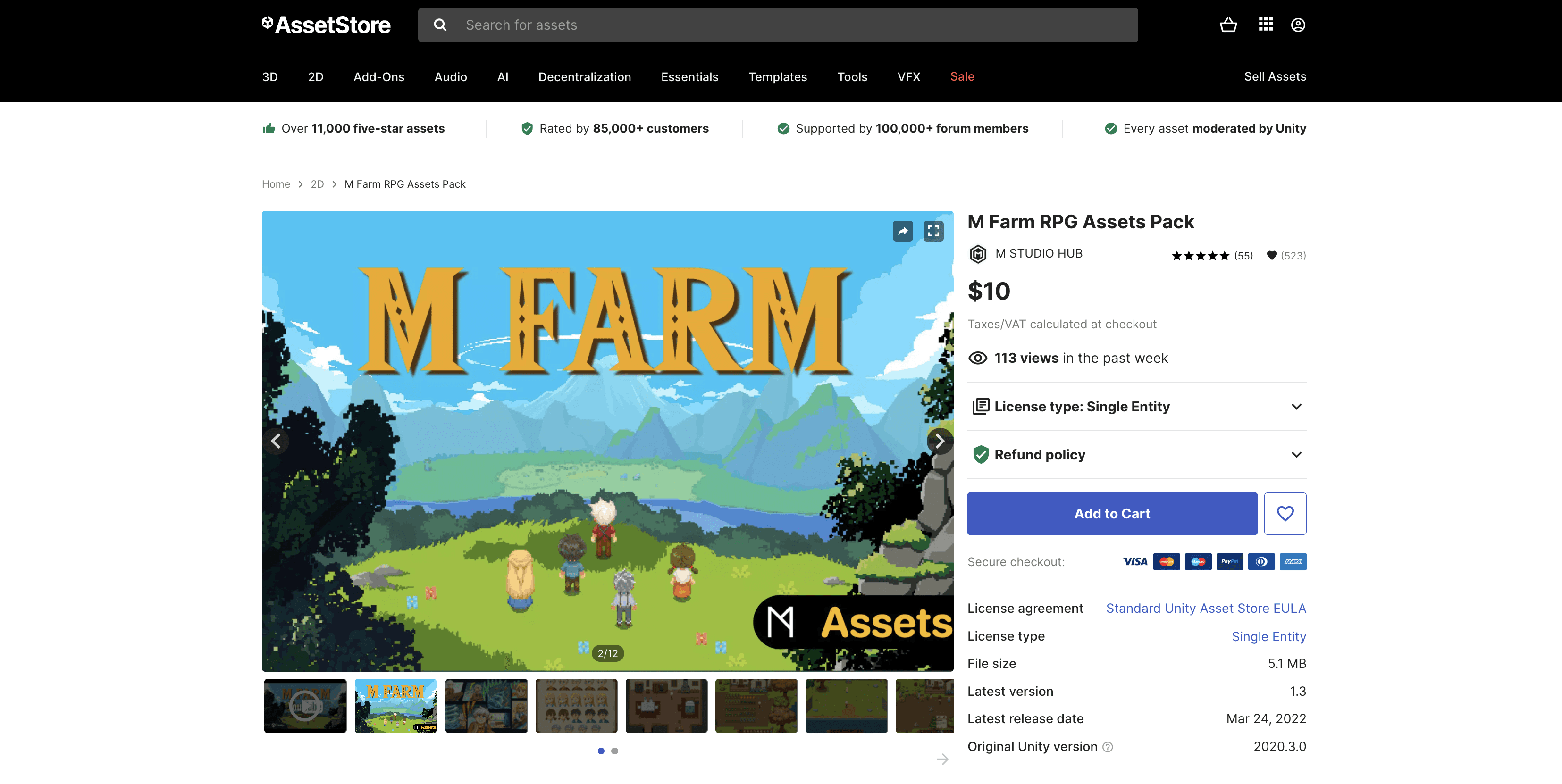Select the green field map thumbnail
This screenshot has height=784, width=1562.
pos(846,706)
